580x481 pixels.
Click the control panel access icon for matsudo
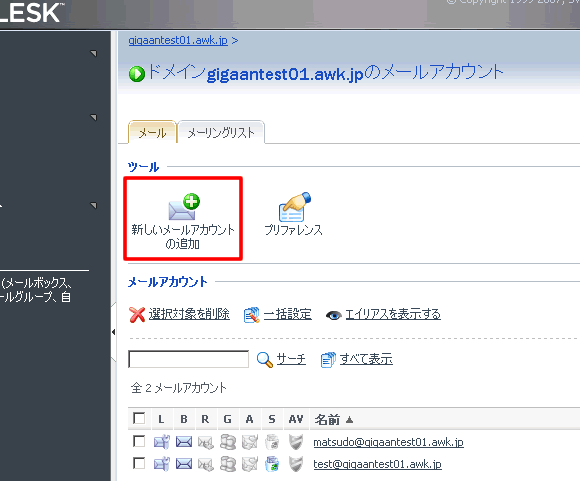[x=162, y=442]
